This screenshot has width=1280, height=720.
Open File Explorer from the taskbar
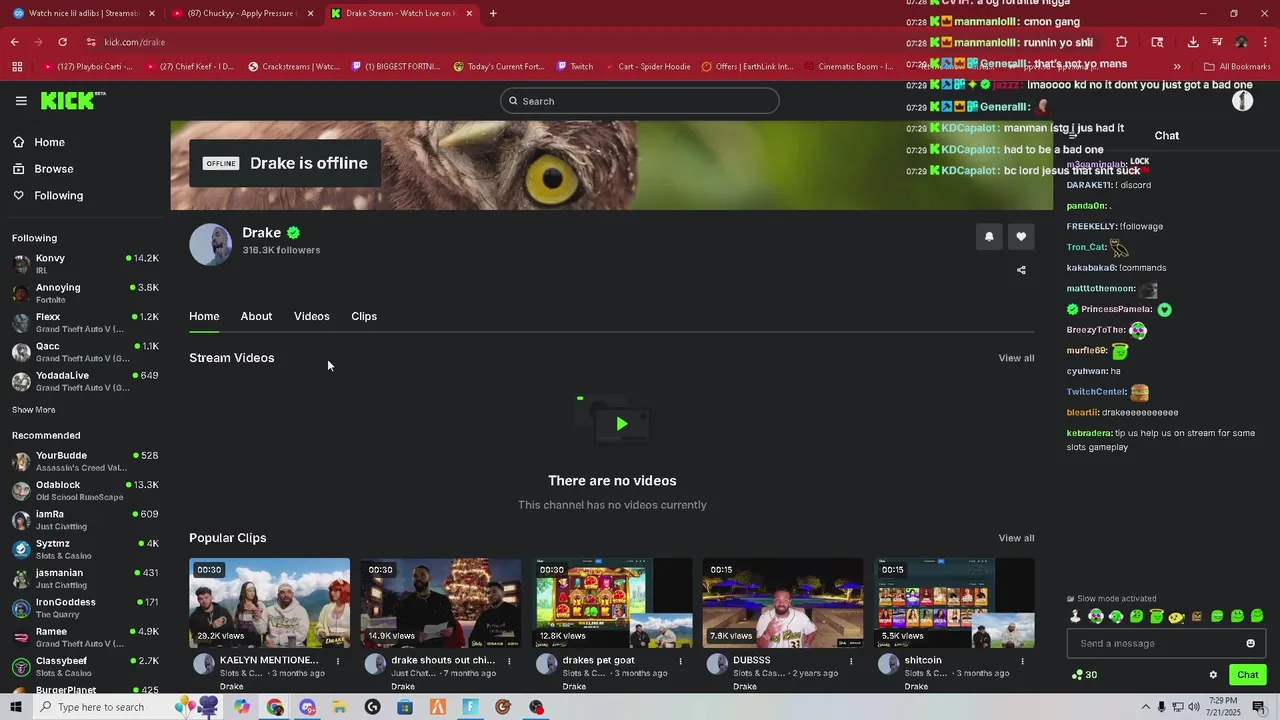coord(339,707)
